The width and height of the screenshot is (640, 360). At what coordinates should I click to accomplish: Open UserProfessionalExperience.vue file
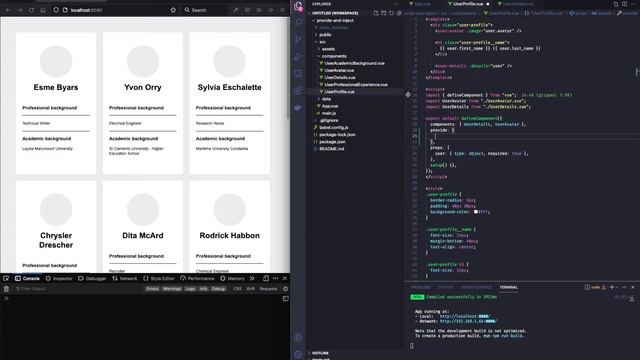coord(353,84)
